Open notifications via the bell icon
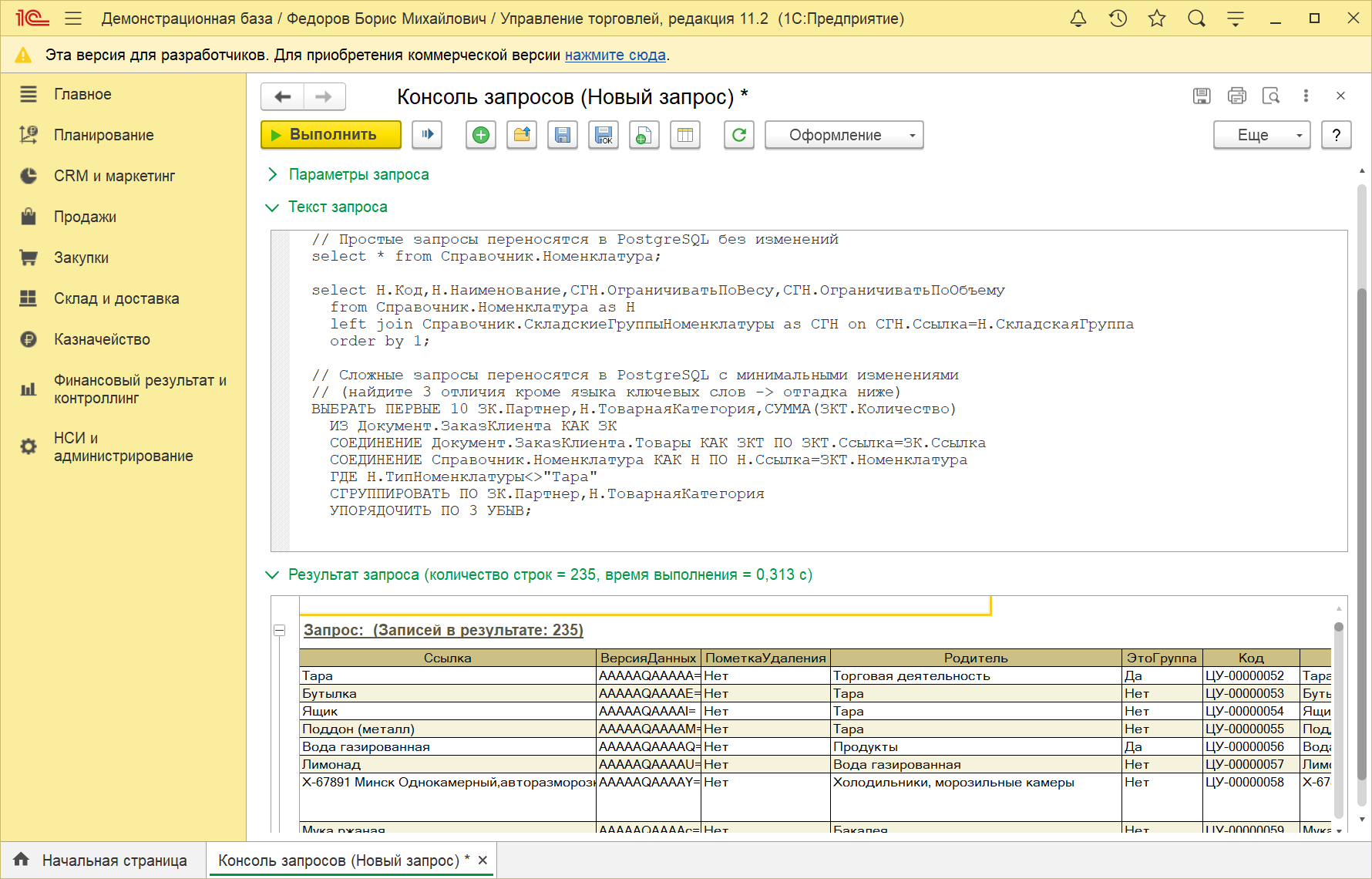 [1078, 18]
